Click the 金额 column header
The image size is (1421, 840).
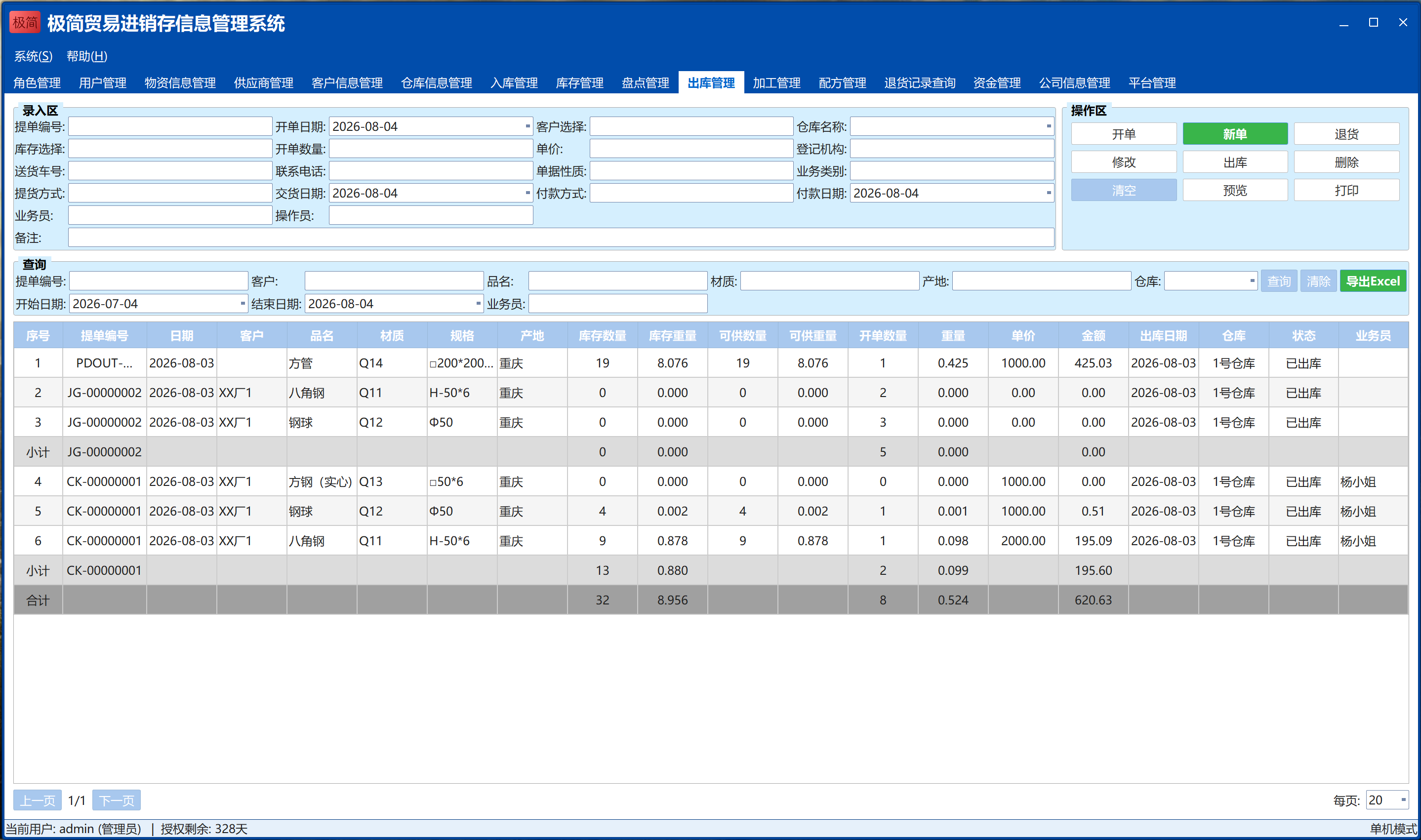point(1093,336)
